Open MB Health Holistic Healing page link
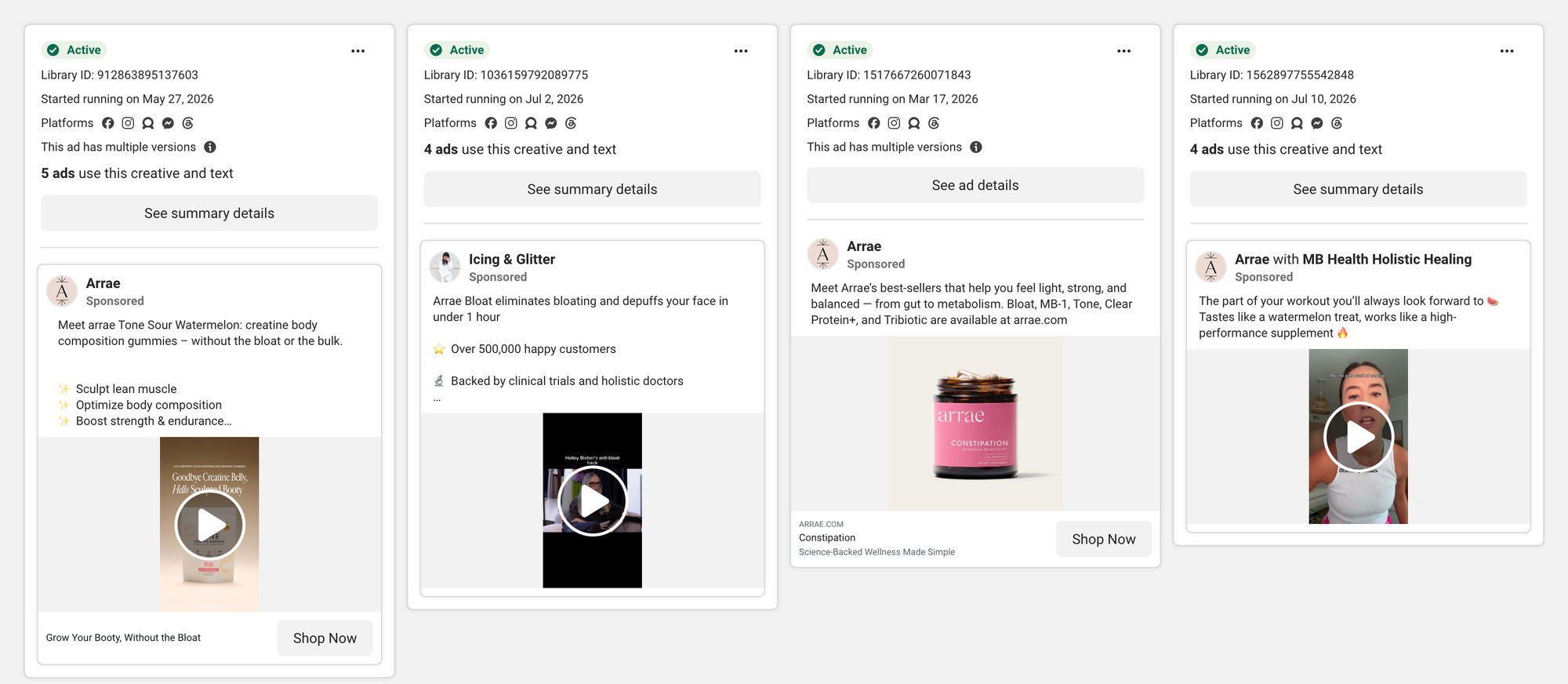 click(1387, 260)
